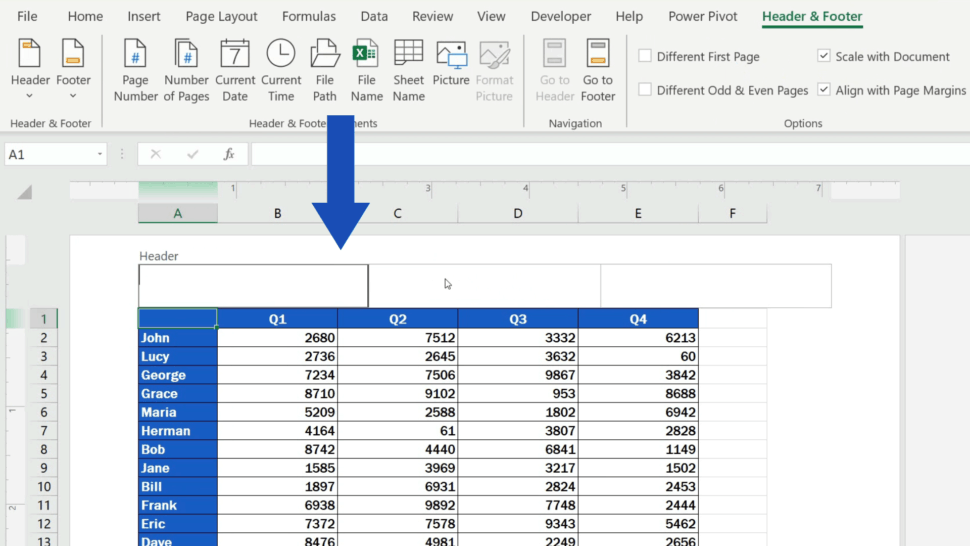Open the Review tab
The height and width of the screenshot is (546, 970).
tap(432, 16)
